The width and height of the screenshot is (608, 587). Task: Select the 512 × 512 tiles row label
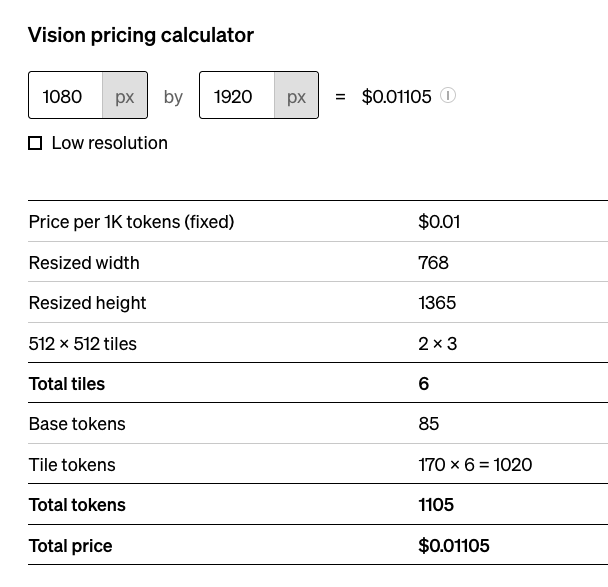[83, 344]
